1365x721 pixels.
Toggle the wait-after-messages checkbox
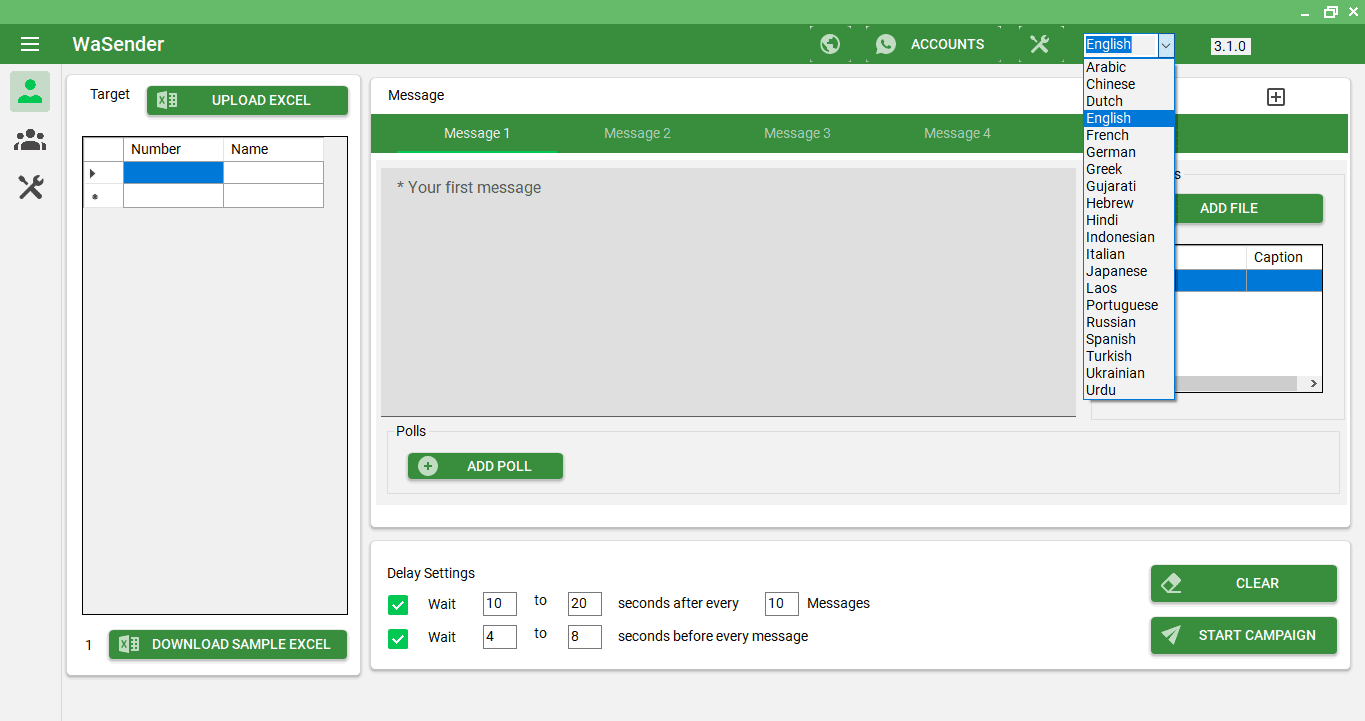(x=398, y=604)
